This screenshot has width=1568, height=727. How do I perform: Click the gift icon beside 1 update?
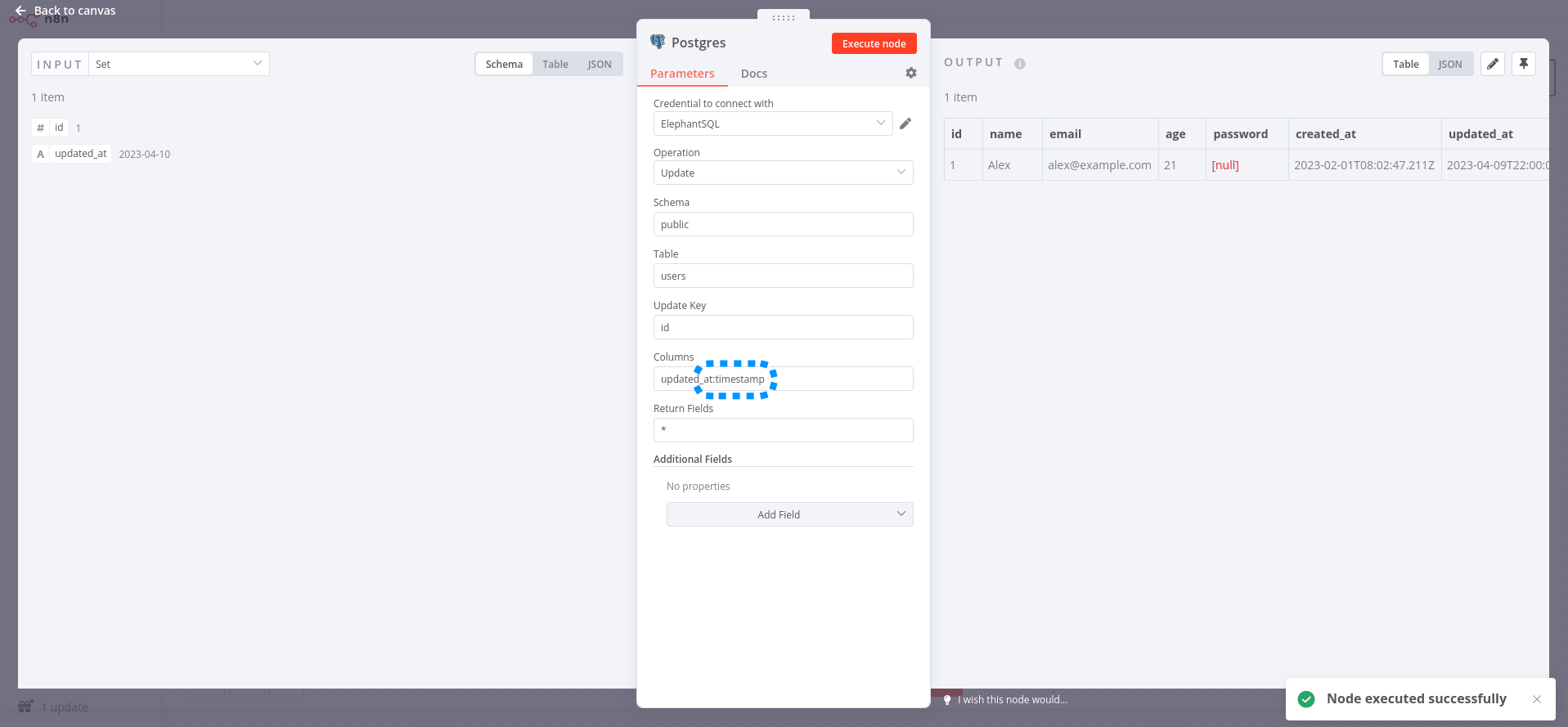pyautogui.click(x=25, y=707)
